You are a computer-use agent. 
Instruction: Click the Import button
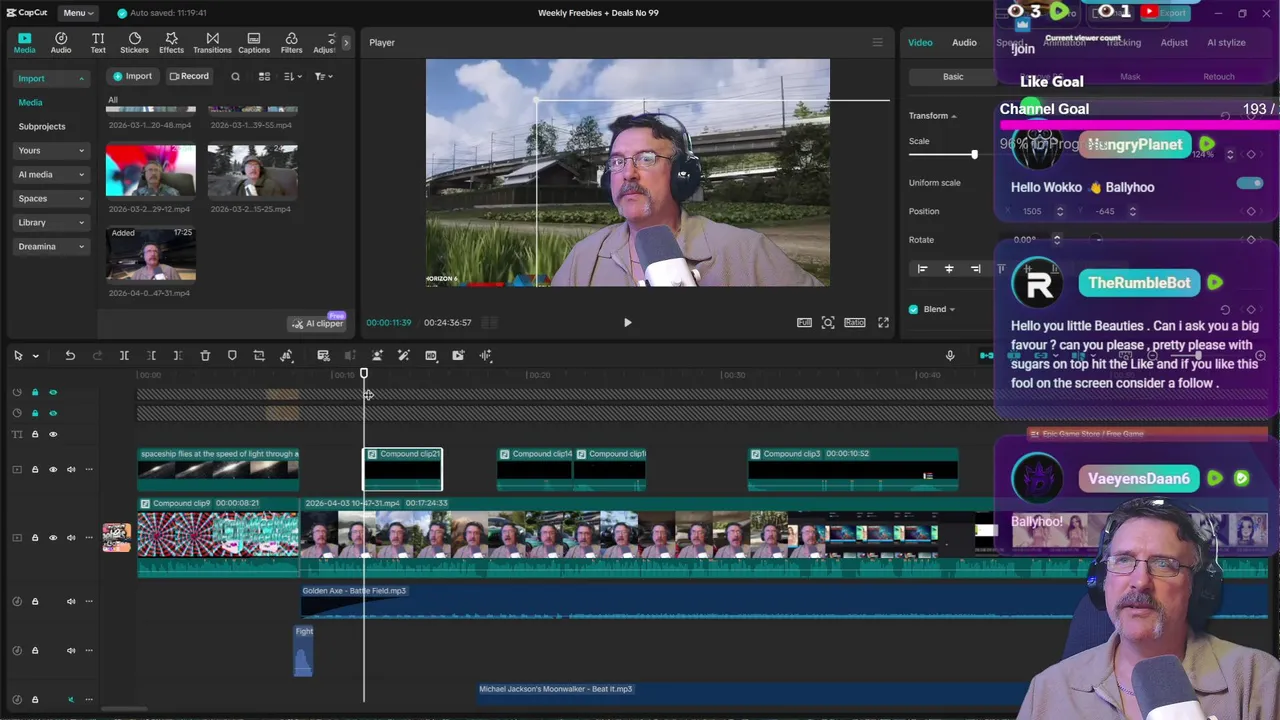point(132,76)
